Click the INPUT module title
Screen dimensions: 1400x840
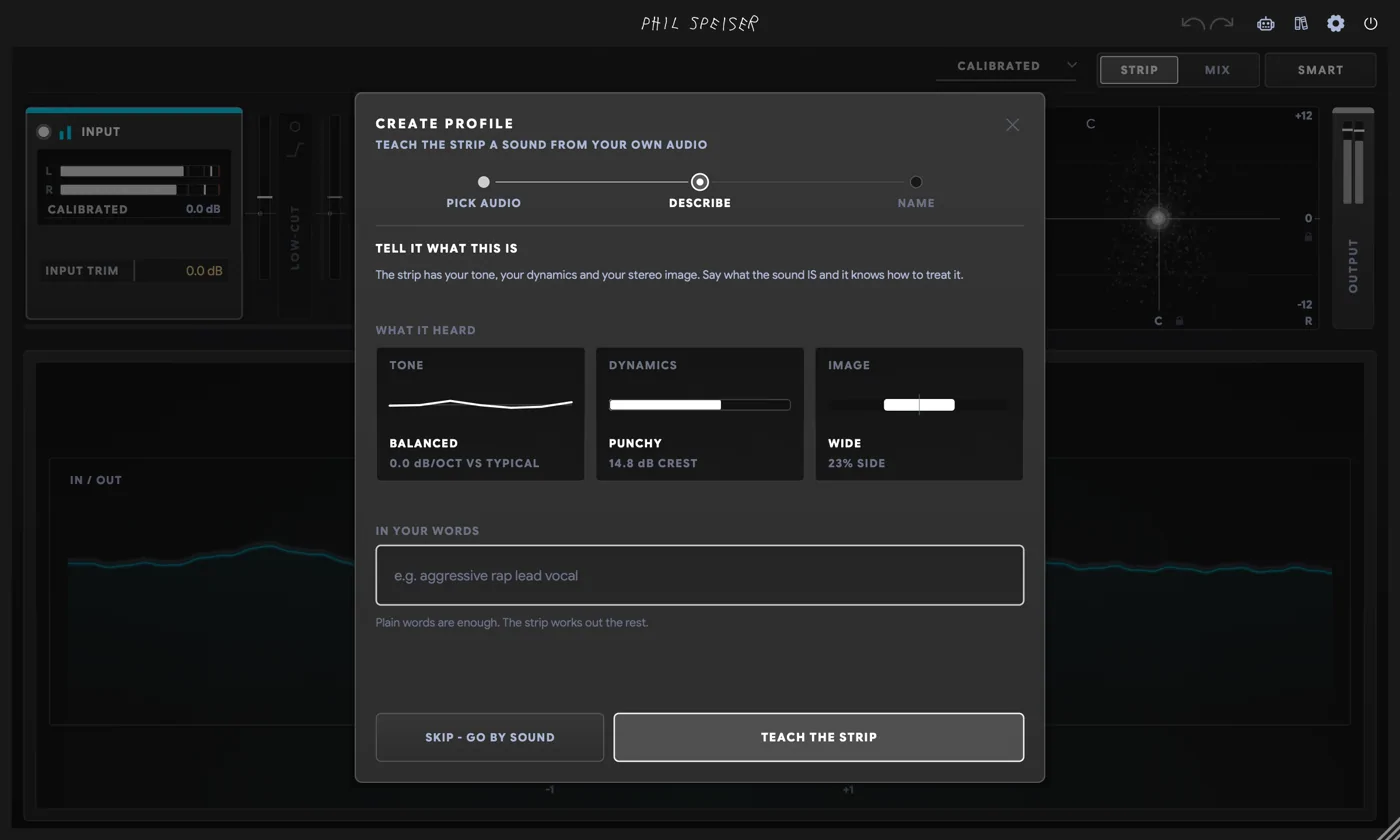click(101, 132)
